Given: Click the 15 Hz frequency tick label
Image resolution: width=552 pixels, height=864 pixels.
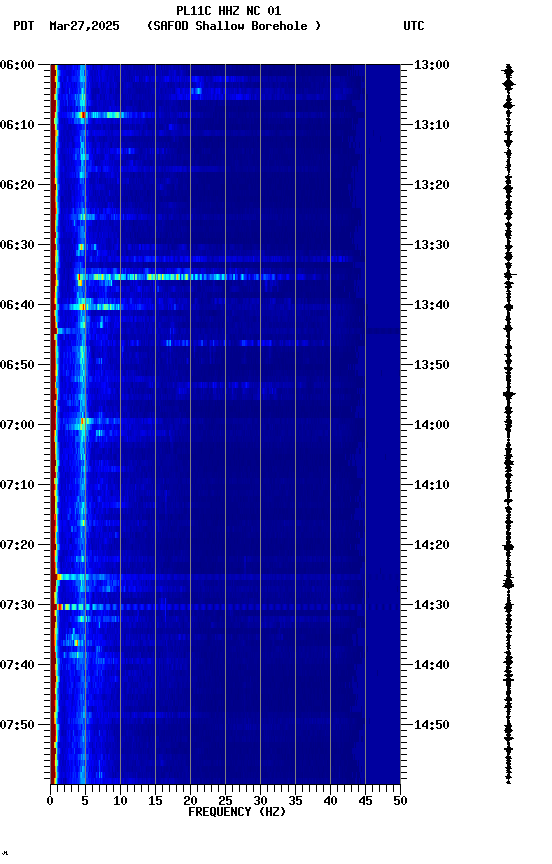Looking at the screenshot, I should click(x=155, y=801).
